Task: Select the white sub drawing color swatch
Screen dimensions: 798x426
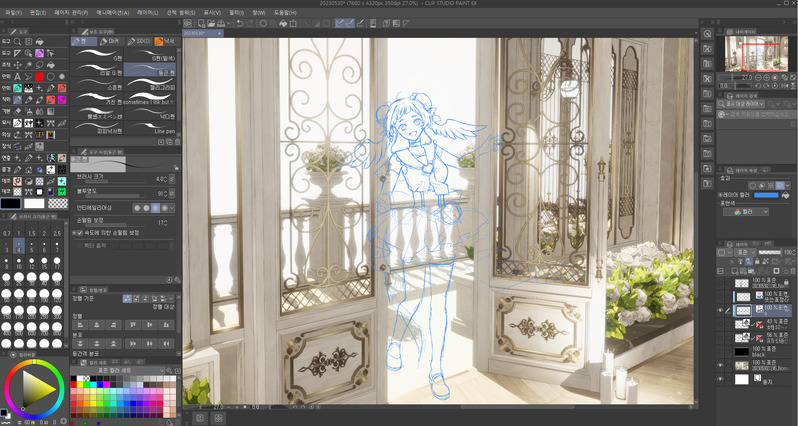Action: (34, 204)
